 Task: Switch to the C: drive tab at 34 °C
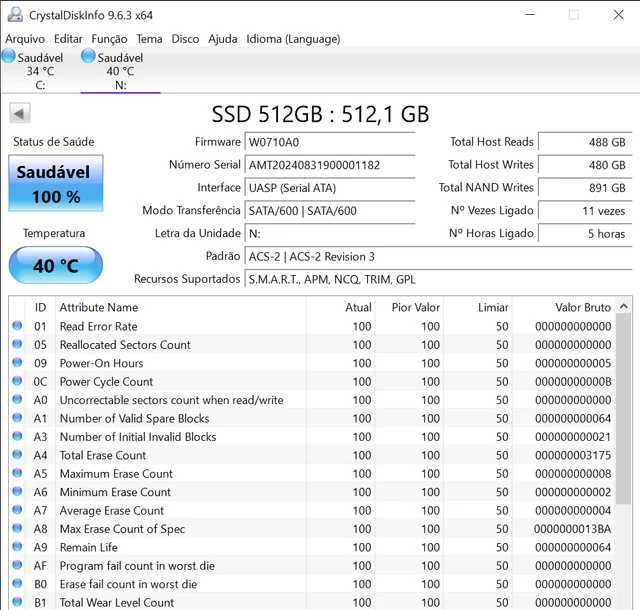coord(40,71)
